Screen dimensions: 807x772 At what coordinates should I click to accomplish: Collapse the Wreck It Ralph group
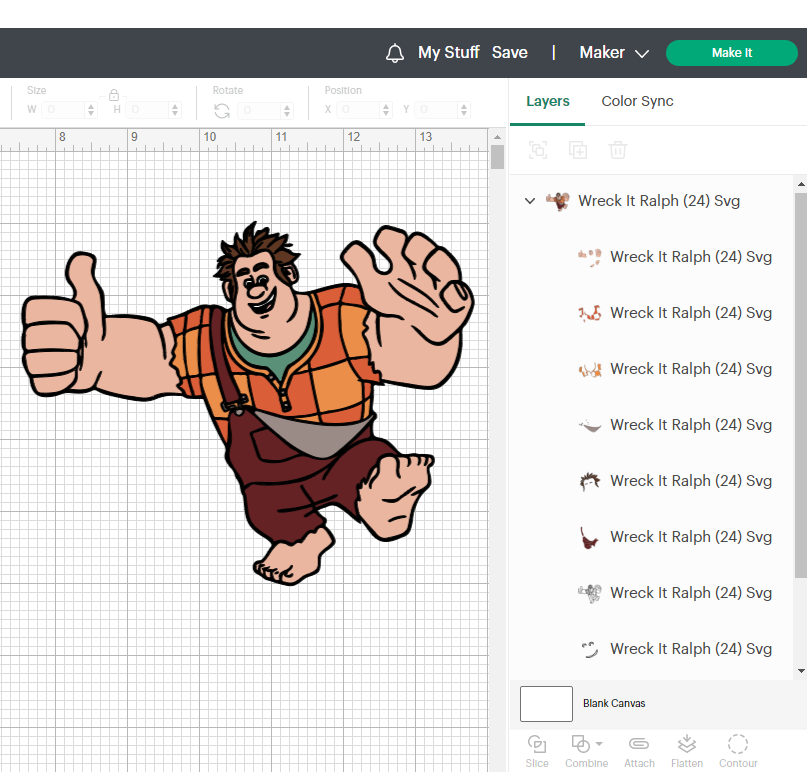530,201
